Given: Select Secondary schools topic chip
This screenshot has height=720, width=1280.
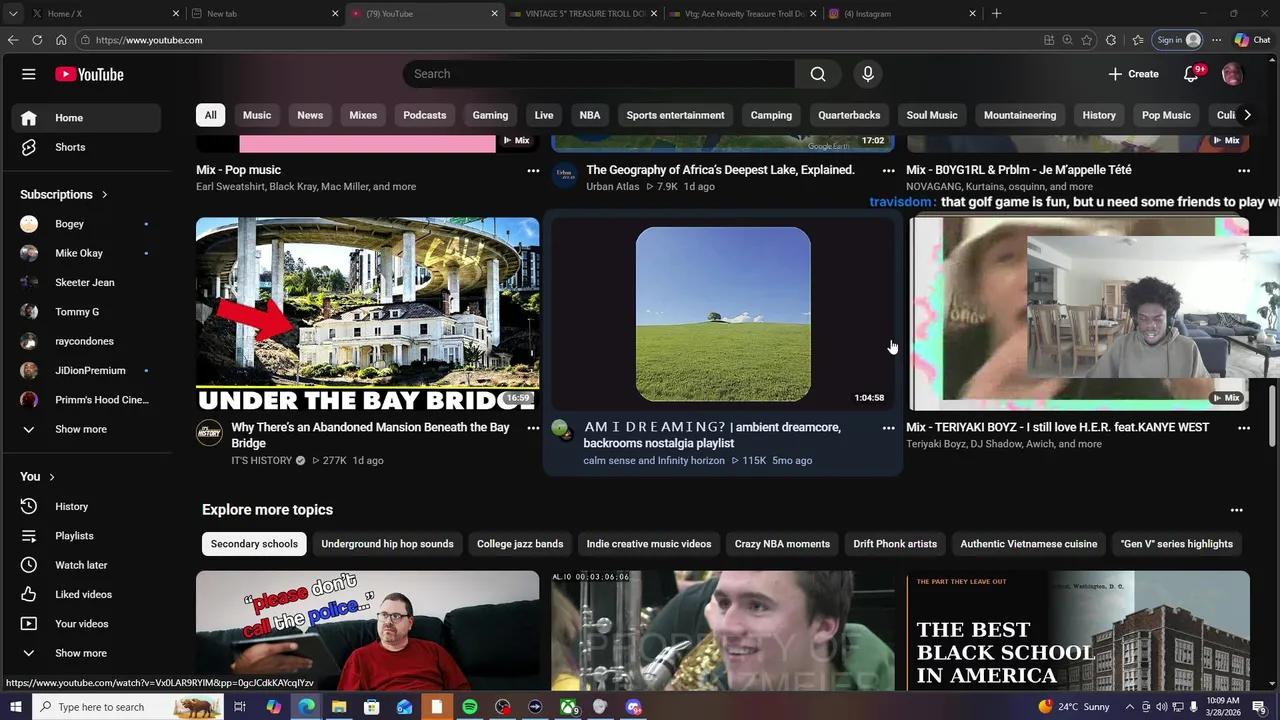Looking at the screenshot, I should [x=254, y=544].
